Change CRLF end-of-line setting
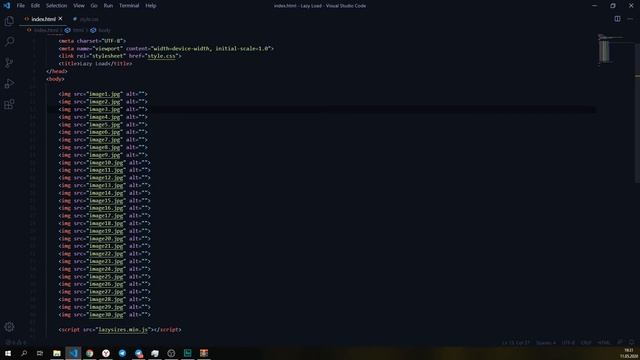The image size is (640, 360). coord(586,342)
